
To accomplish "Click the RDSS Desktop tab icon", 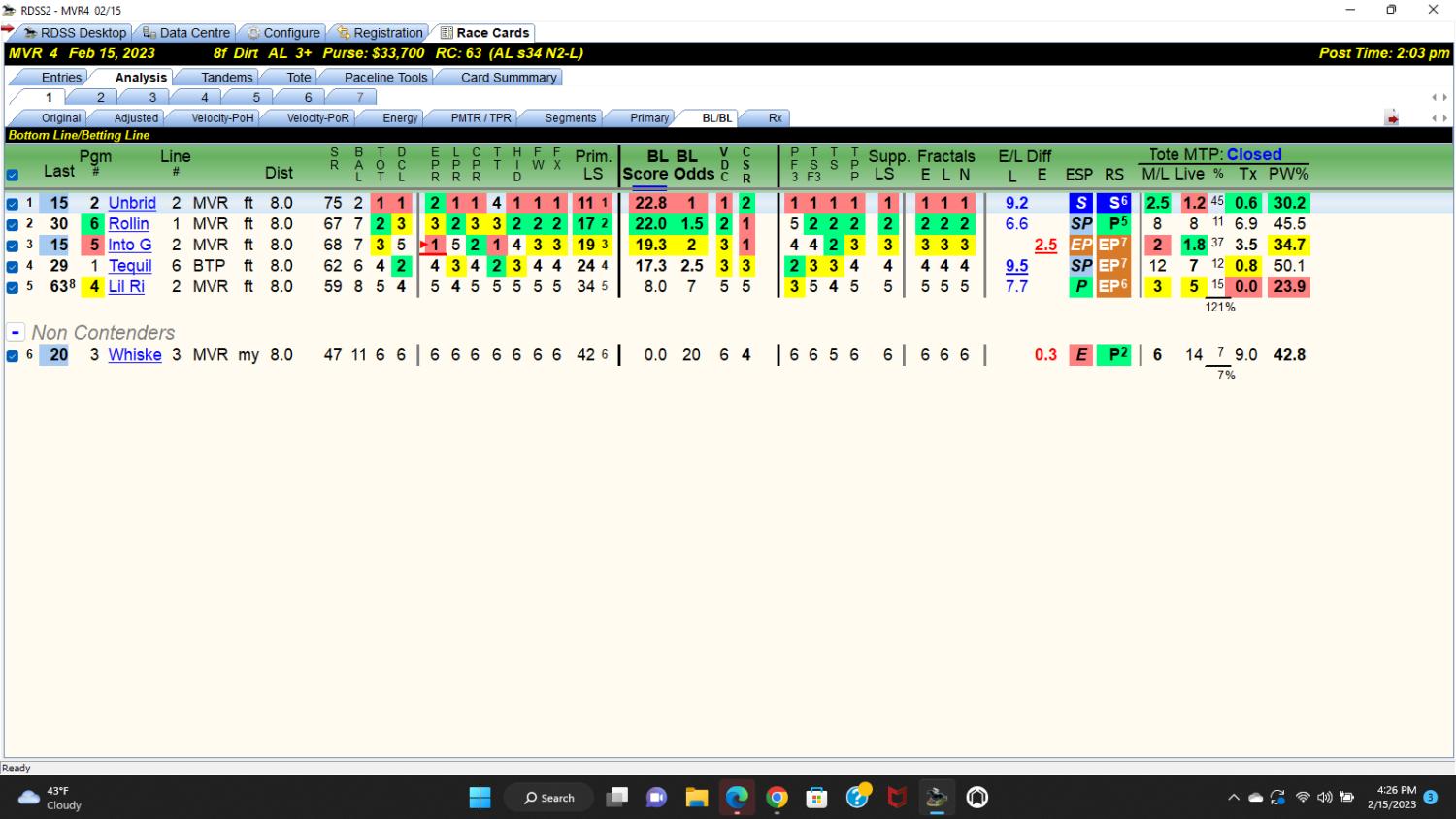I will (31, 33).
